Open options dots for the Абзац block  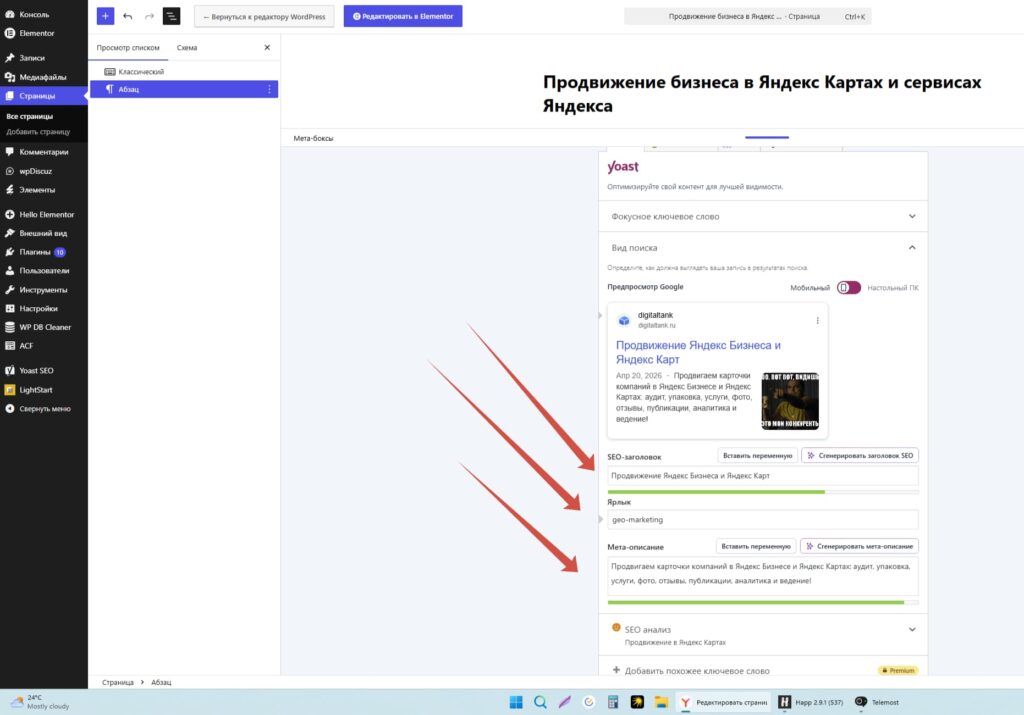coord(269,89)
